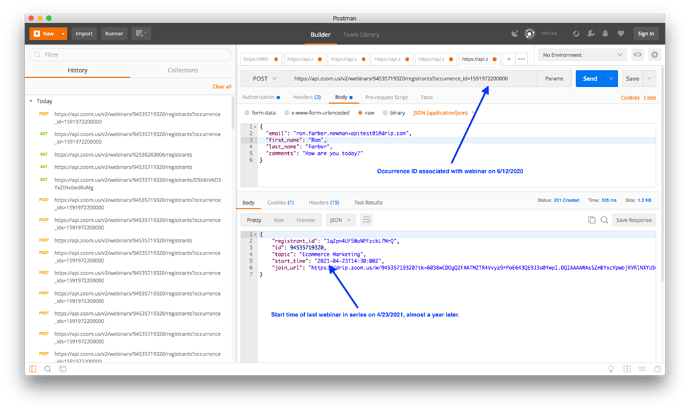Screen dimensions: 690x411
Task: Click environment quick look eye icon
Action: (x=637, y=55)
